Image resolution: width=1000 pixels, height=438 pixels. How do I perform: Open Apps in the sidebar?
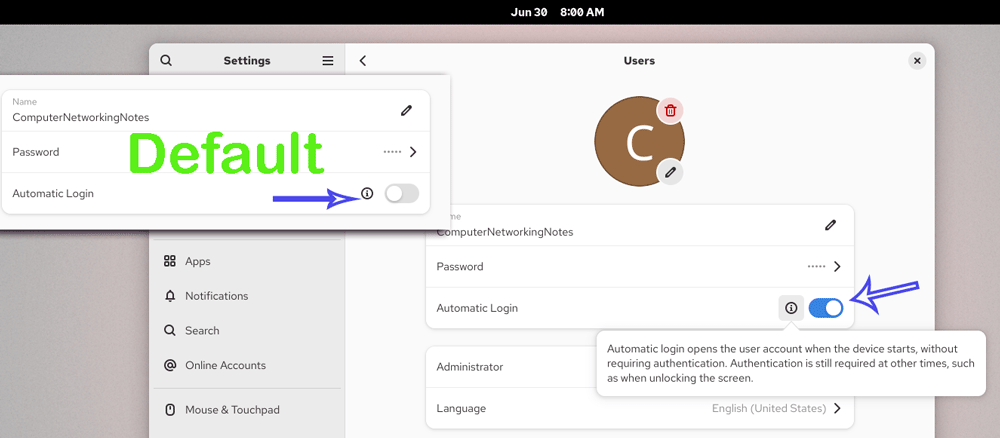[x=247, y=261]
